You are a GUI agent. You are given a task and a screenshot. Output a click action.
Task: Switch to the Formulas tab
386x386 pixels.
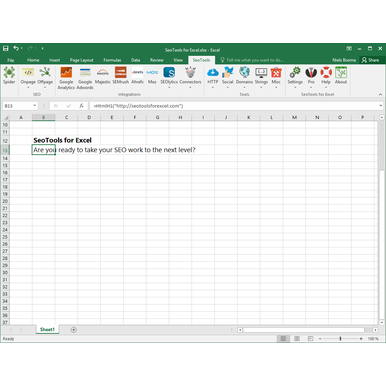coord(112,60)
